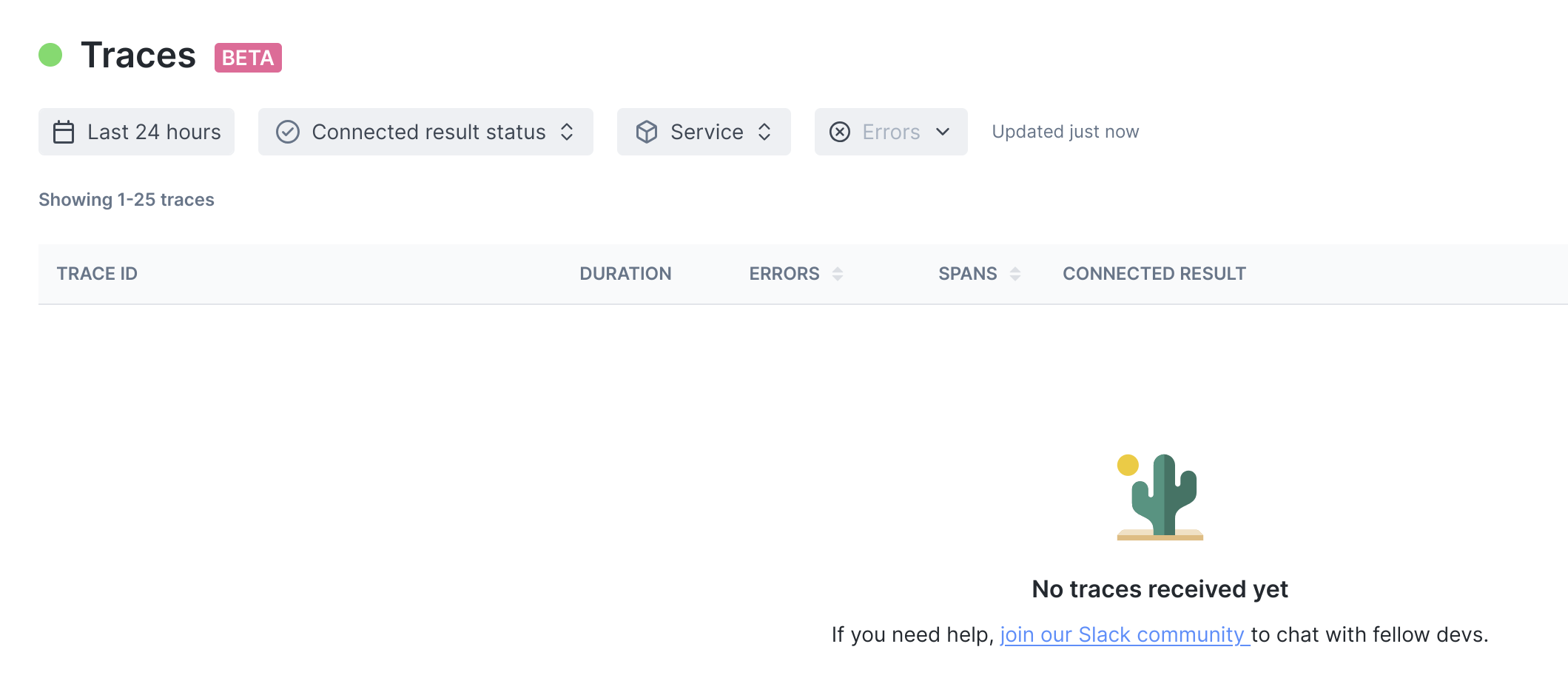The image size is (1568, 698).
Task: Click the checkmark circle icon for result status
Action: [x=288, y=132]
